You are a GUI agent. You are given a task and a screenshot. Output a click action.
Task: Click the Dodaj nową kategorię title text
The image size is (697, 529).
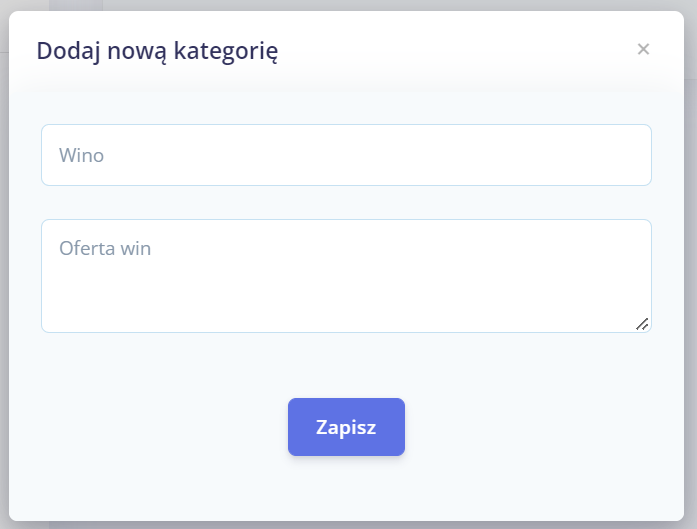pos(157,50)
